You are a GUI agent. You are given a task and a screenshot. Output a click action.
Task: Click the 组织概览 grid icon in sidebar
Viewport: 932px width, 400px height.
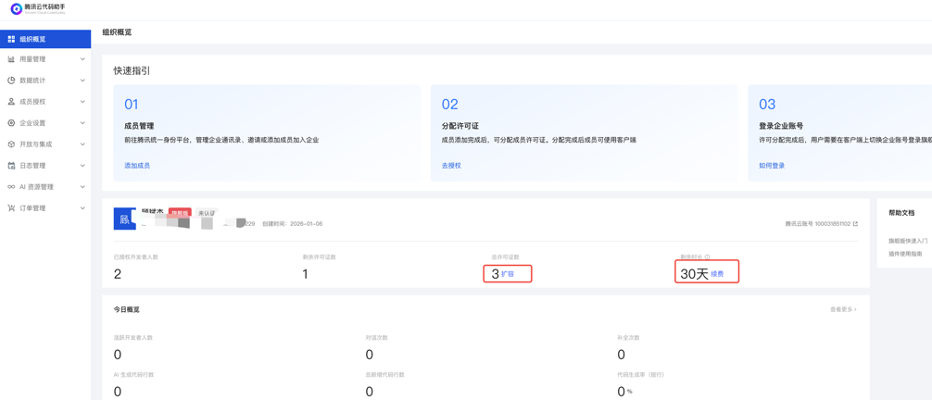click(x=11, y=39)
